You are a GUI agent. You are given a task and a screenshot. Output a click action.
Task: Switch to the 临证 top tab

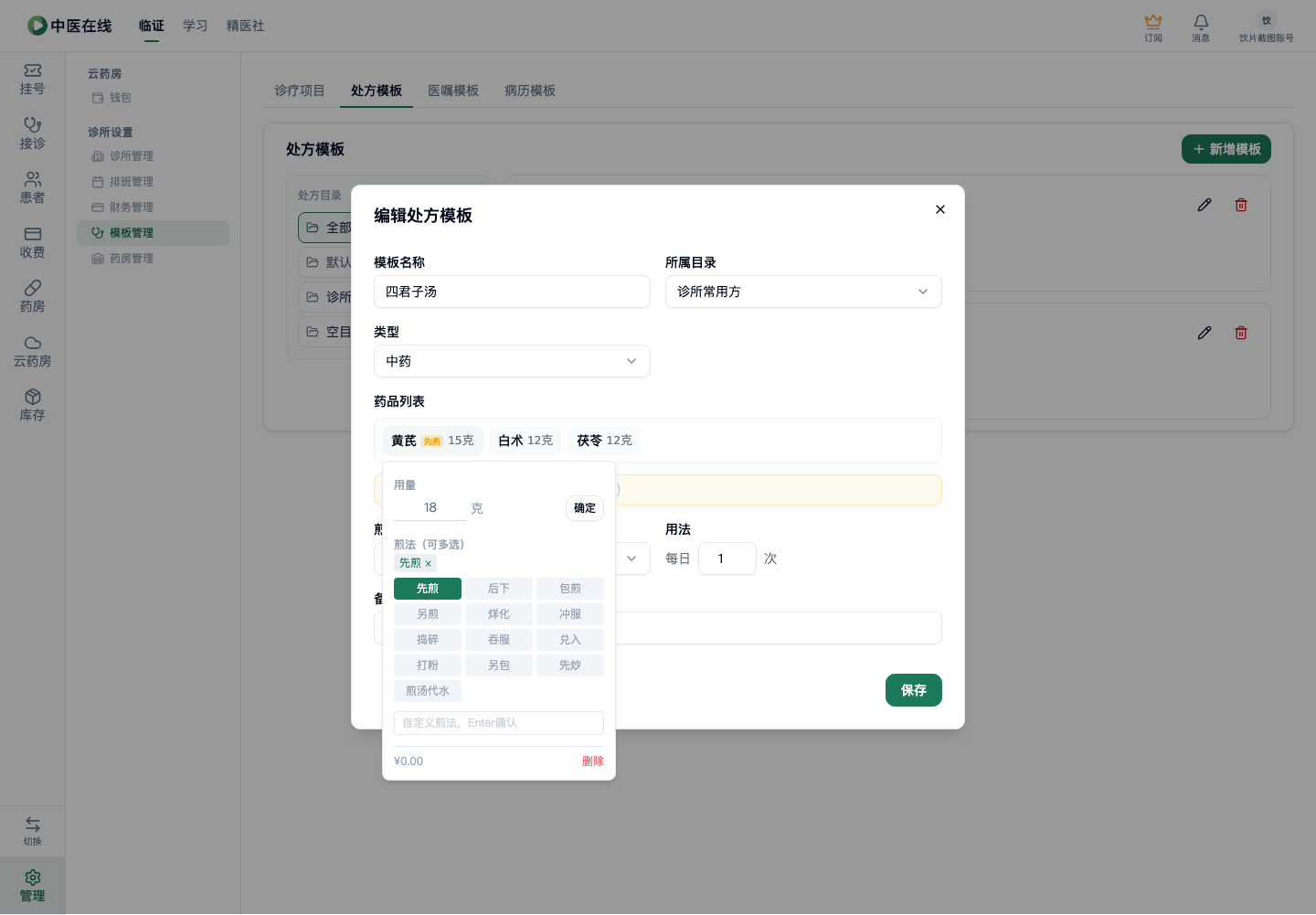[152, 26]
